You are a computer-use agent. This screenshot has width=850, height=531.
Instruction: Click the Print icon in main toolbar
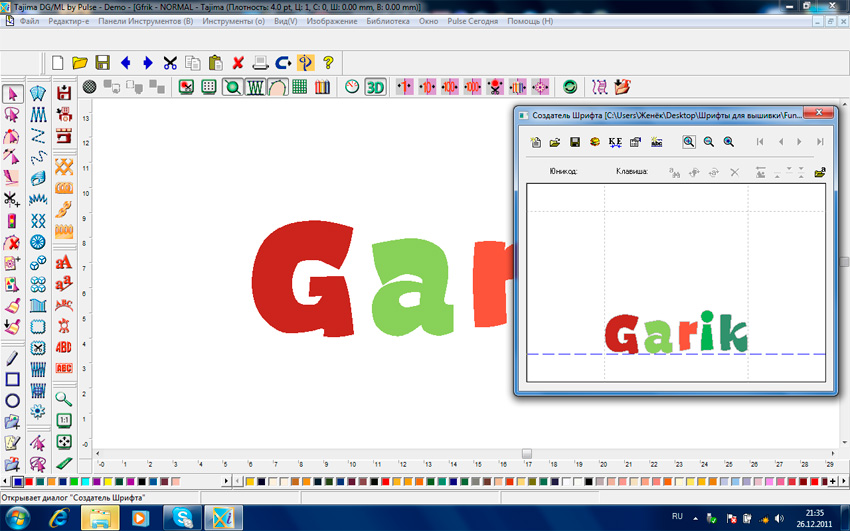click(x=260, y=62)
